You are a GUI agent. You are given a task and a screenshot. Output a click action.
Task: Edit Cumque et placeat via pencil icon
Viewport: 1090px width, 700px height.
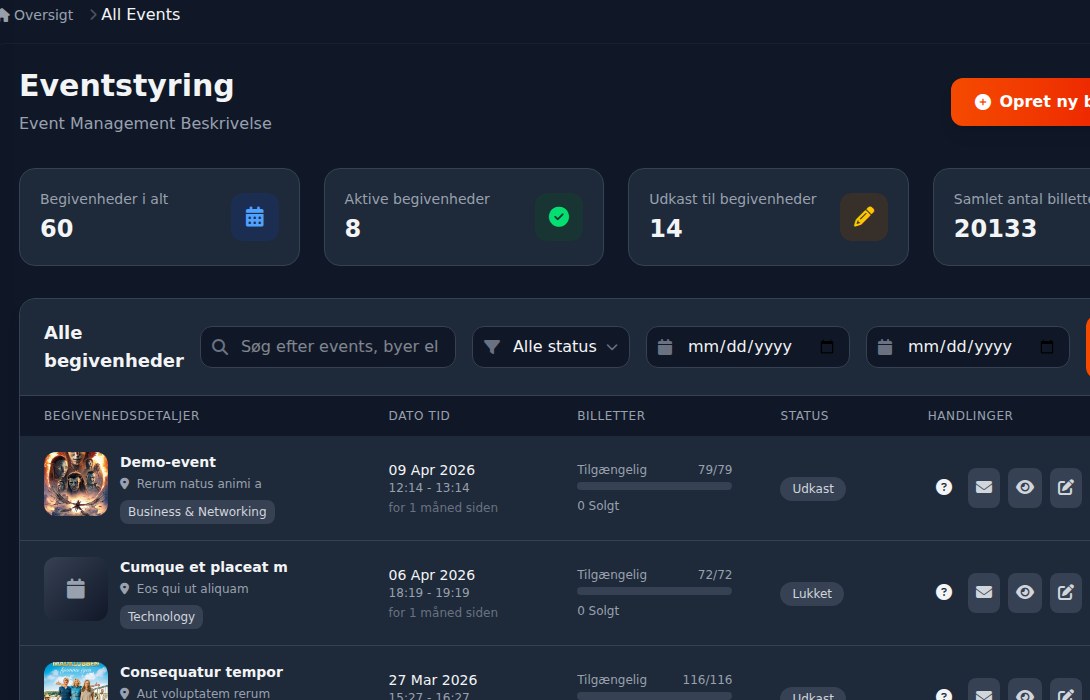(1066, 593)
